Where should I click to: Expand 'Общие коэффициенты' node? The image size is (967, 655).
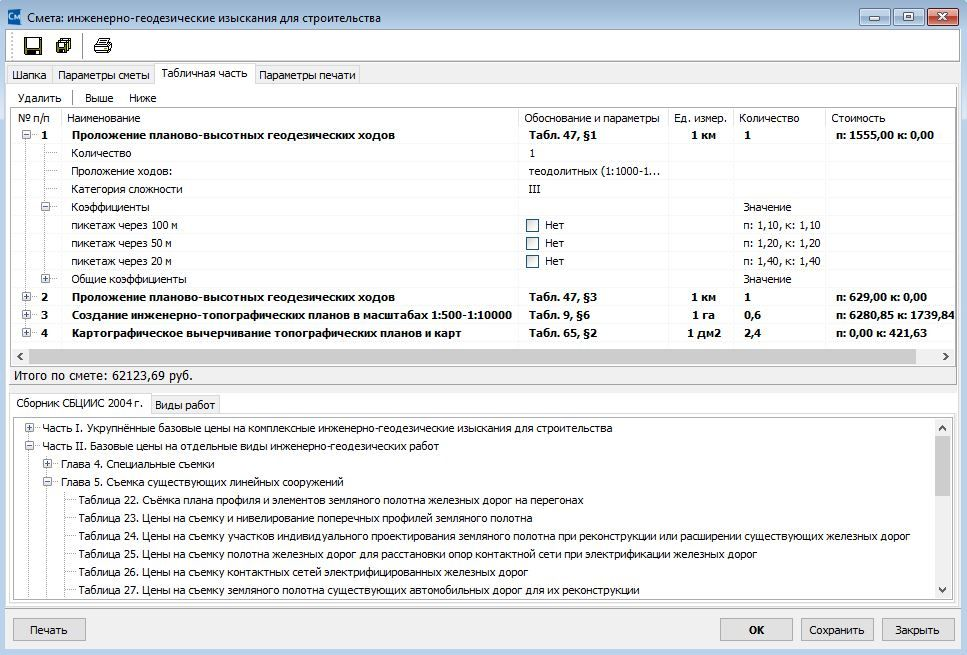(46, 279)
